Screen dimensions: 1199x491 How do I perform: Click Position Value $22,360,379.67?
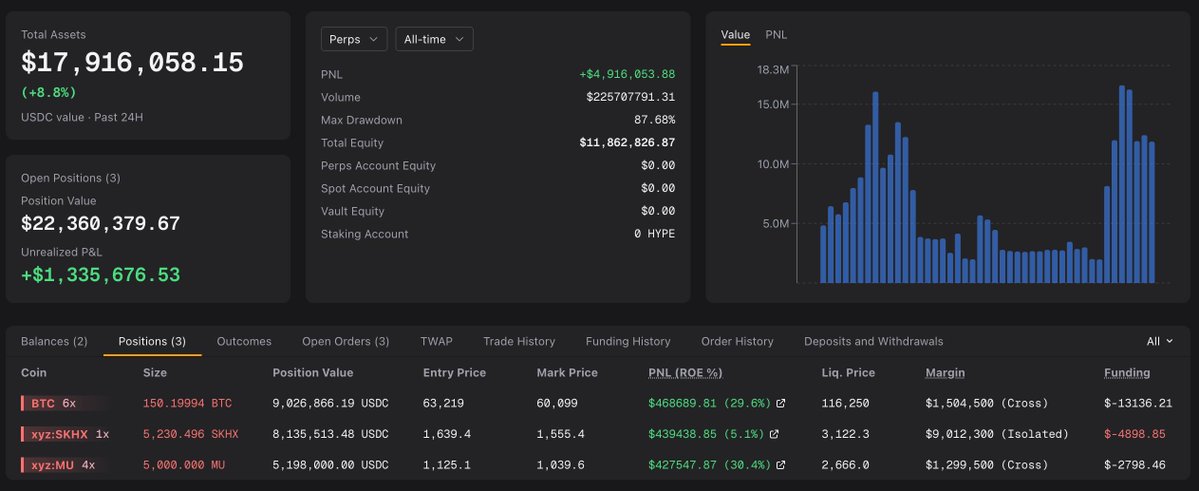pyautogui.click(x=101, y=224)
